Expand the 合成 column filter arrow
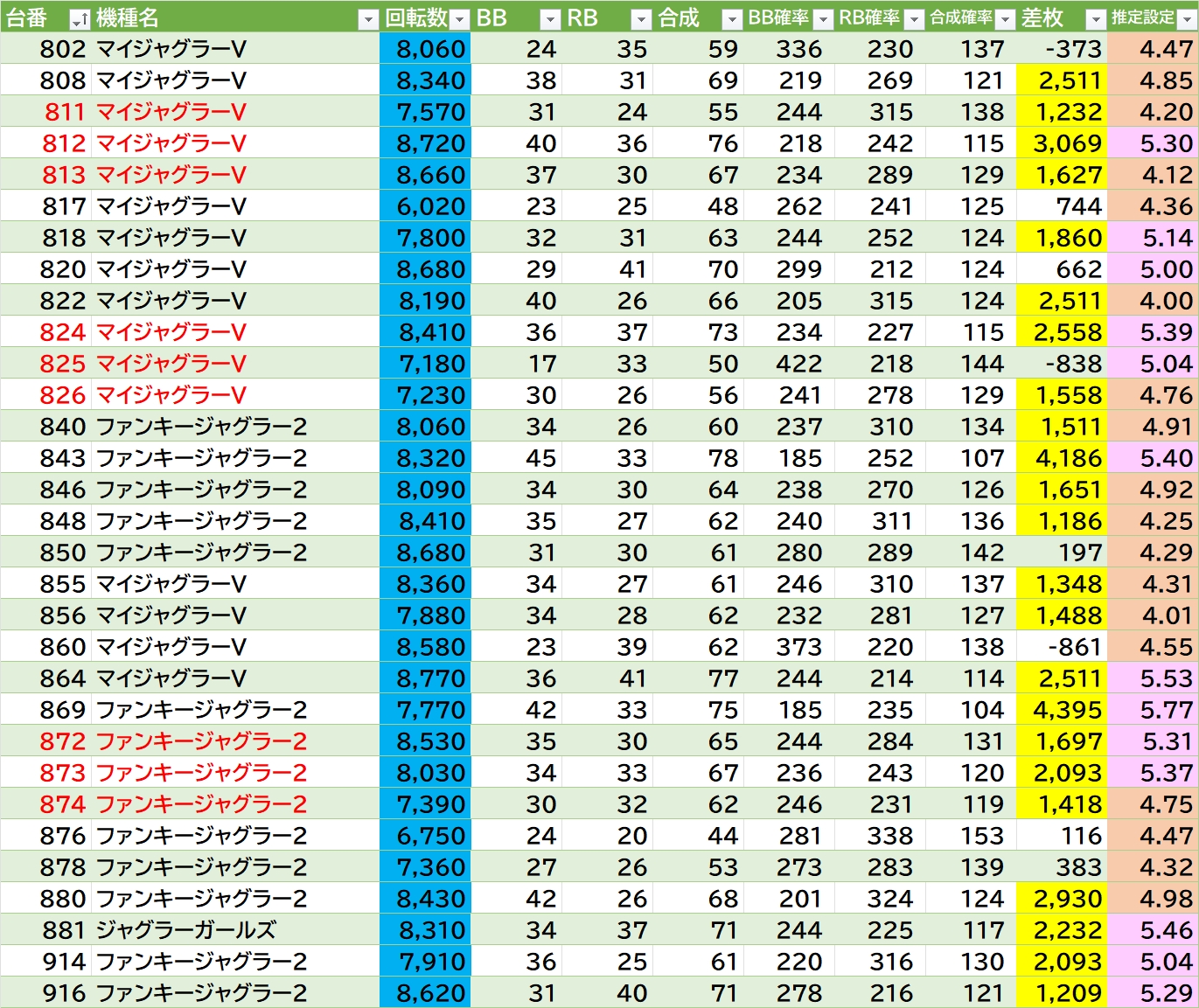1199x1008 pixels. [732, 19]
